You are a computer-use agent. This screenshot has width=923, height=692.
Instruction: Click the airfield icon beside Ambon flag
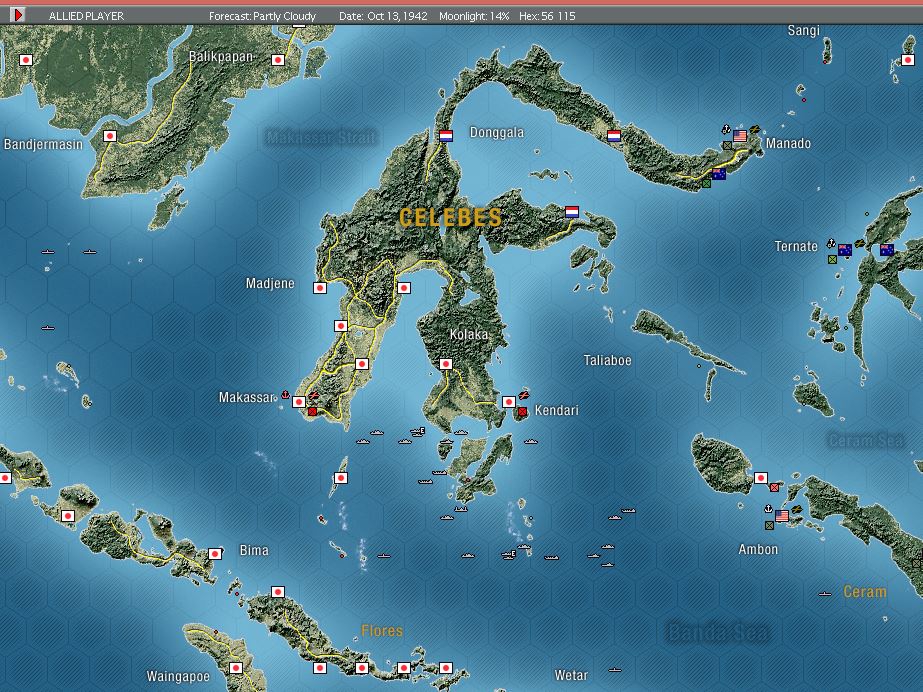[796, 510]
